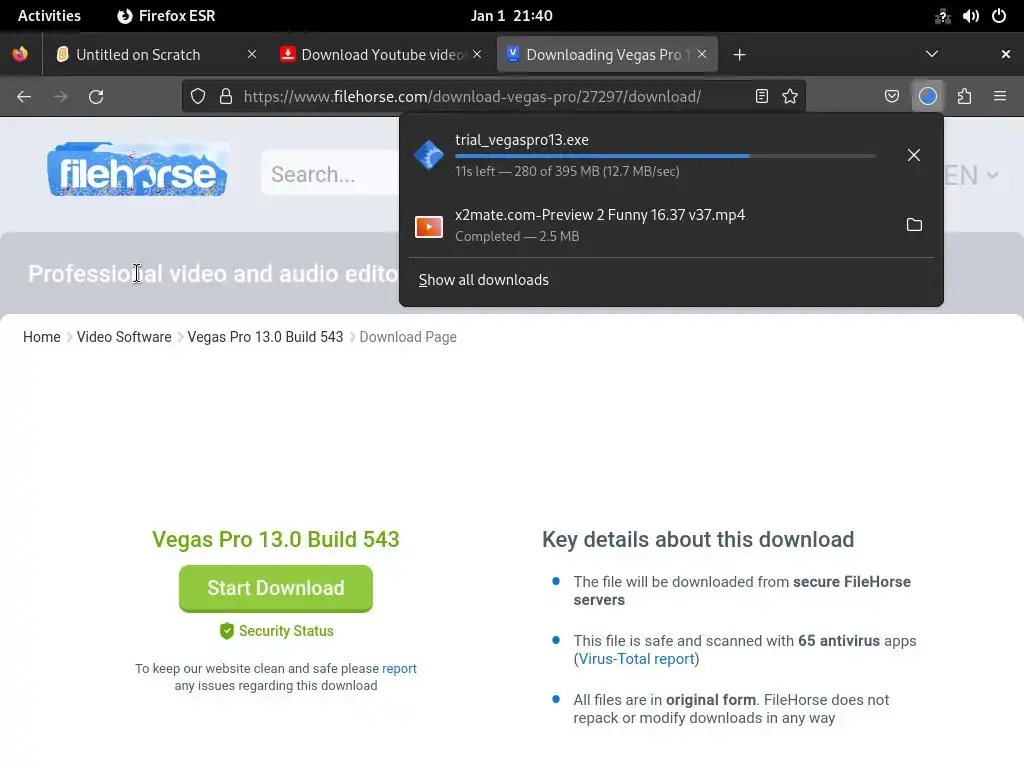Close the Download Youtube videos tab
Viewport: 1024px width, 768px height.
pos(477,54)
